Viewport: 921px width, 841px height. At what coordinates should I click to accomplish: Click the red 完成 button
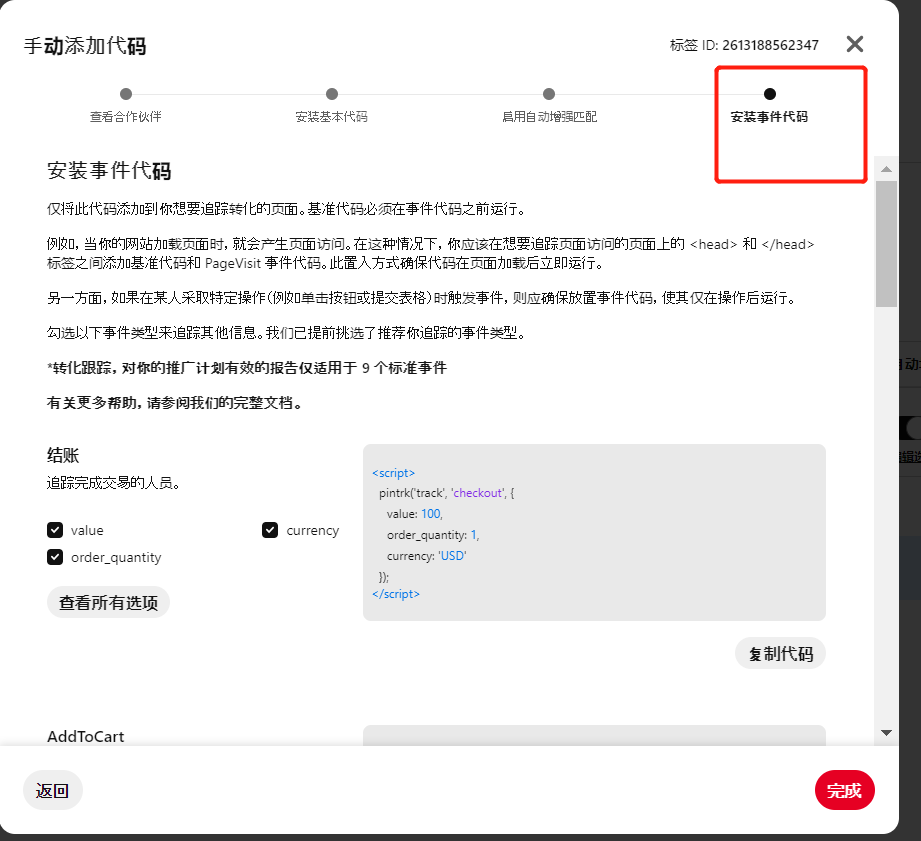(845, 790)
